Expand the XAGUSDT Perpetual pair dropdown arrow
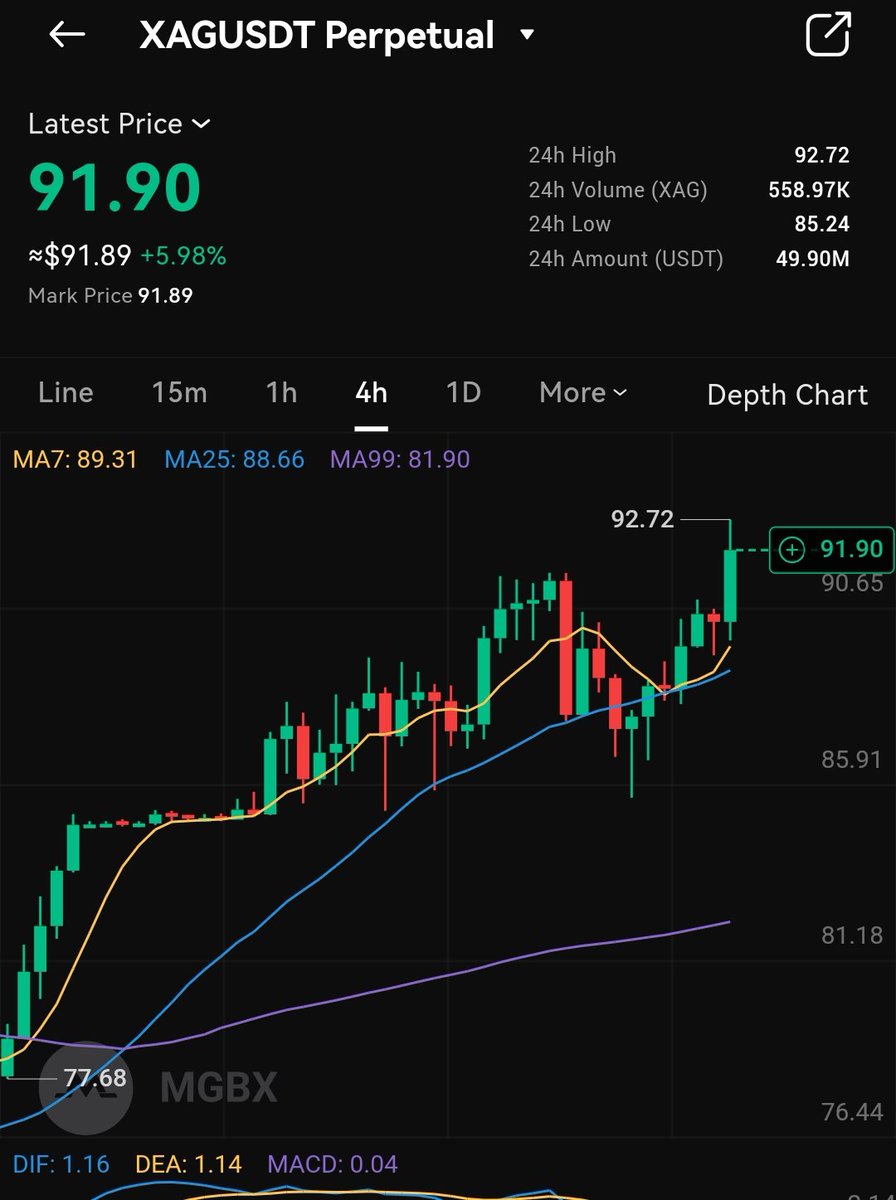 527,36
